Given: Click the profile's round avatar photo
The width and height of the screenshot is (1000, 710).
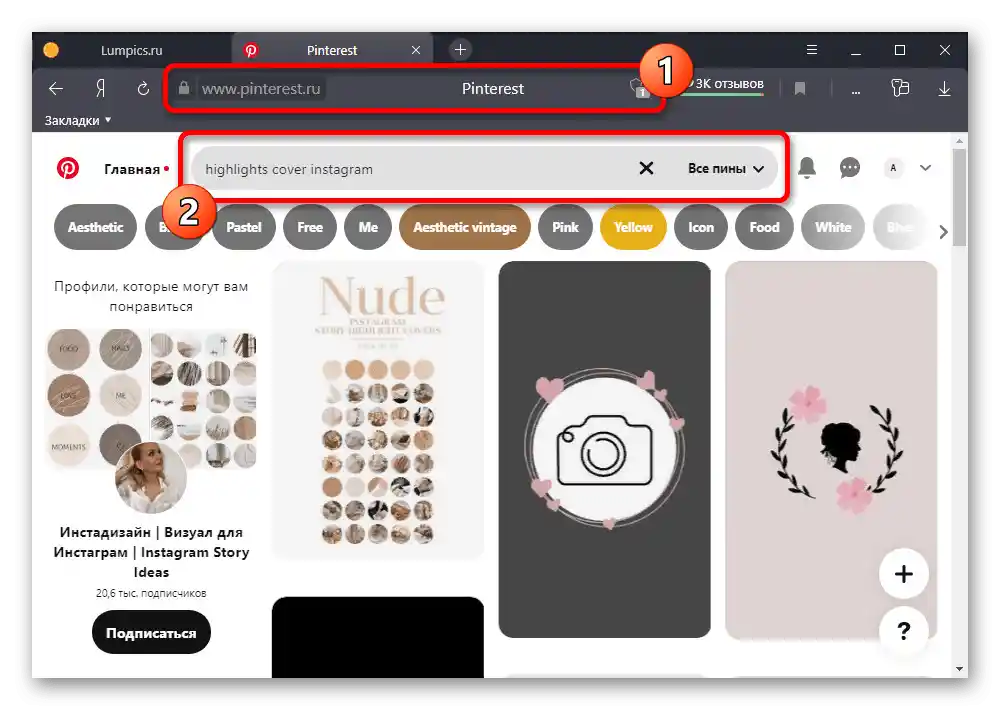Looking at the screenshot, I should point(151,477).
